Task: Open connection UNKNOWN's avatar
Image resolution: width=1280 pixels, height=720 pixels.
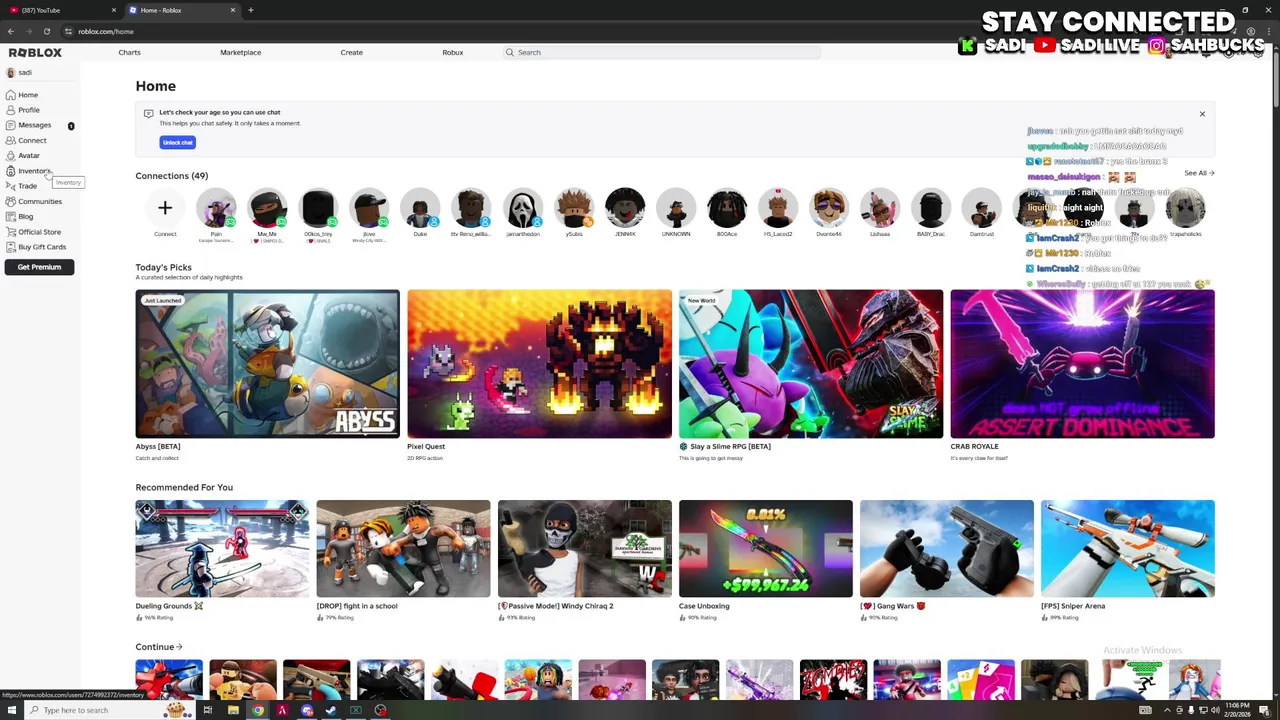Action: [x=676, y=208]
